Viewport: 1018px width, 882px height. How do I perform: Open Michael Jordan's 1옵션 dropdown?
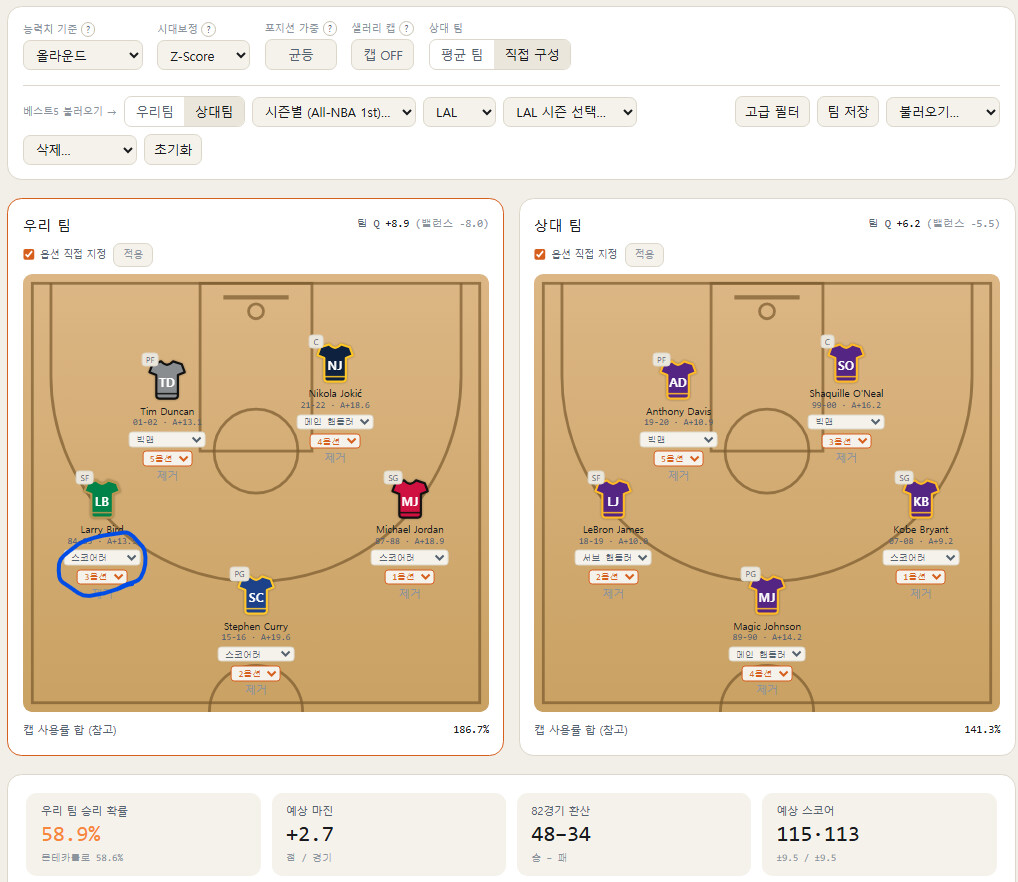pyautogui.click(x=410, y=576)
